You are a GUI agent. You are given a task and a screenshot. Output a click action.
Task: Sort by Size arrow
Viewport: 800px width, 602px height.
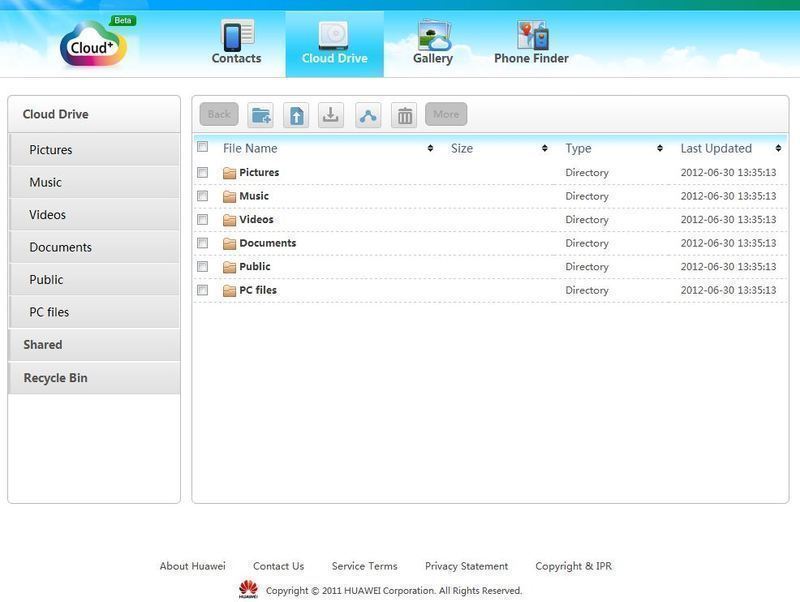point(545,148)
